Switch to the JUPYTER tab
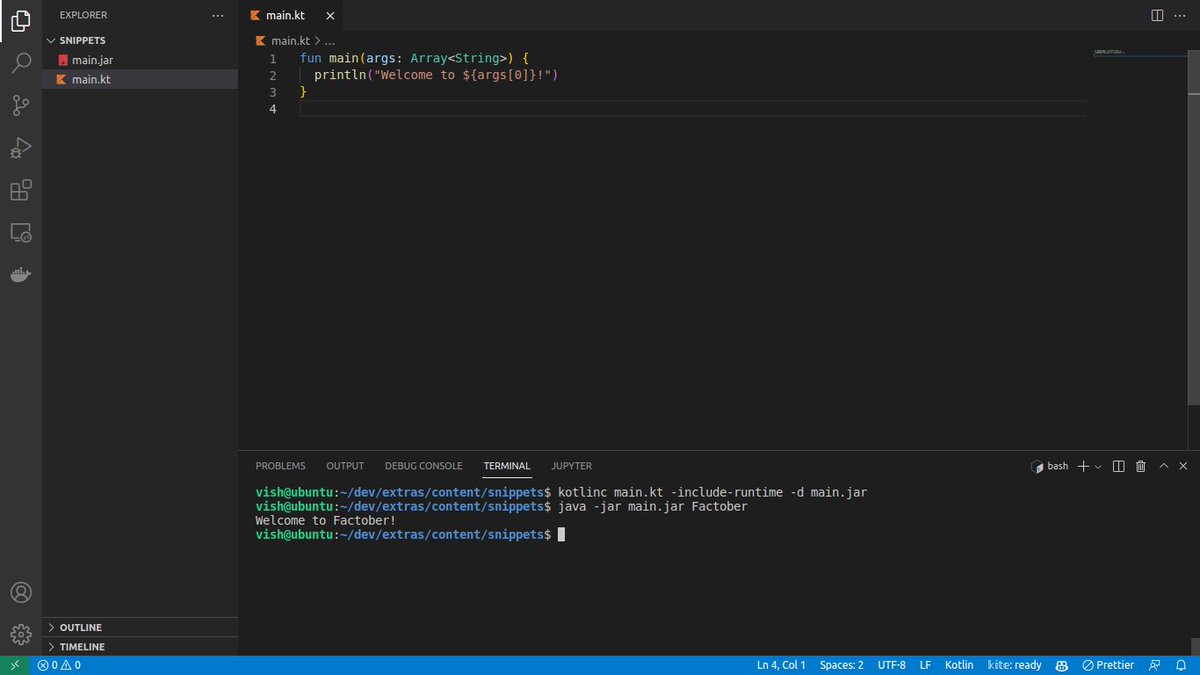 coord(571,465)
